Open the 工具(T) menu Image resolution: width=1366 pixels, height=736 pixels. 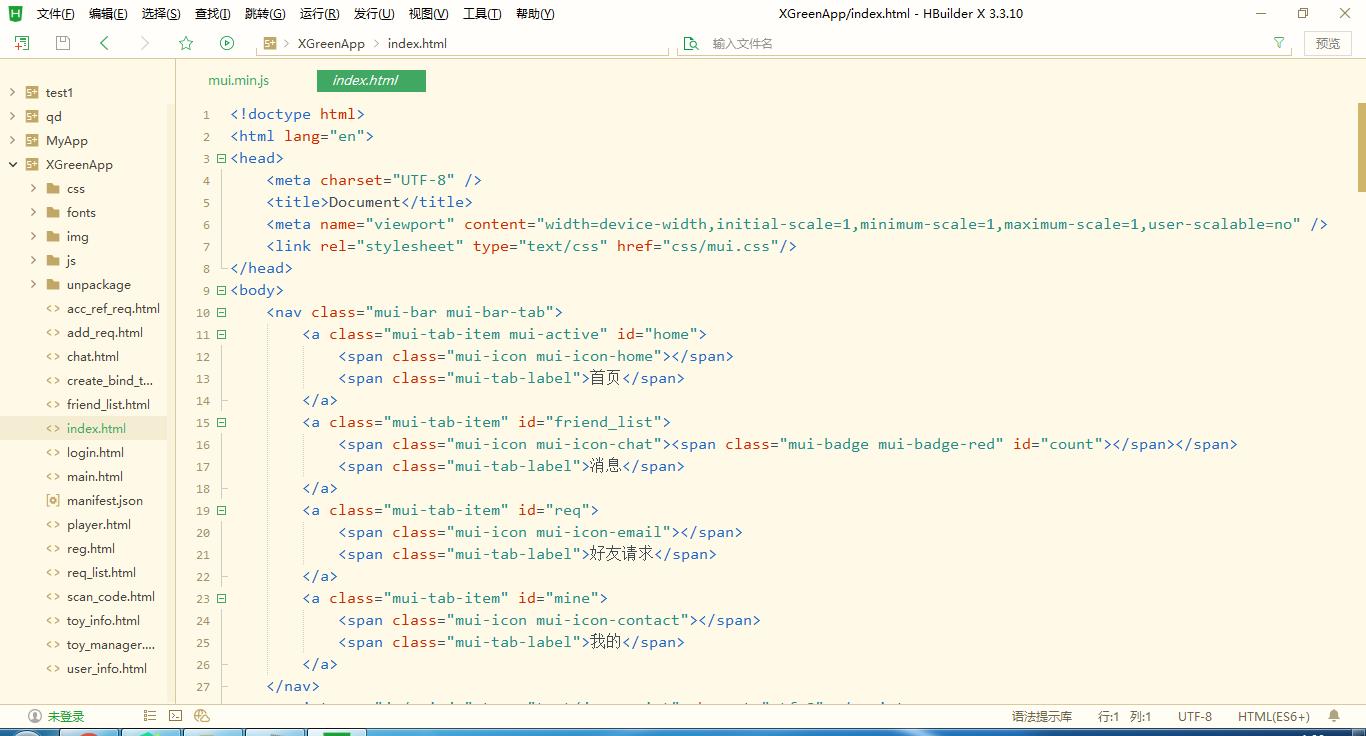click(x=482, y=14)
